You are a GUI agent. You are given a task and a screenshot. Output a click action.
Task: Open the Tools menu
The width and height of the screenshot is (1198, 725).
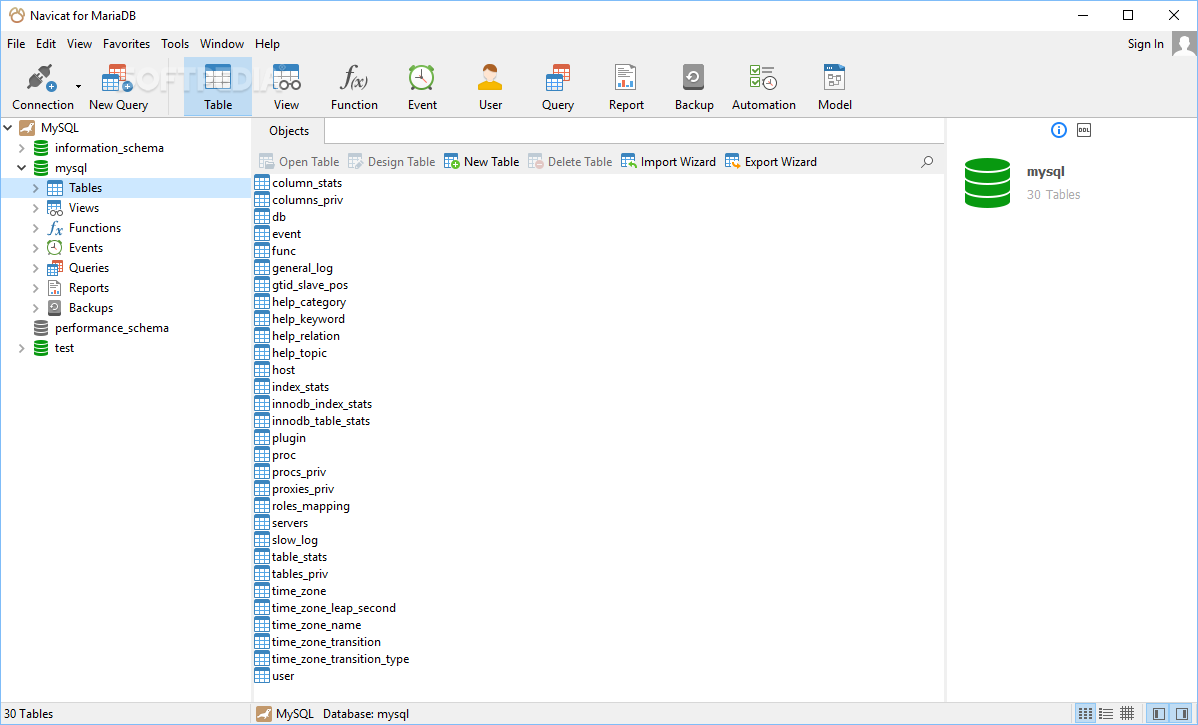coord(175,44)
